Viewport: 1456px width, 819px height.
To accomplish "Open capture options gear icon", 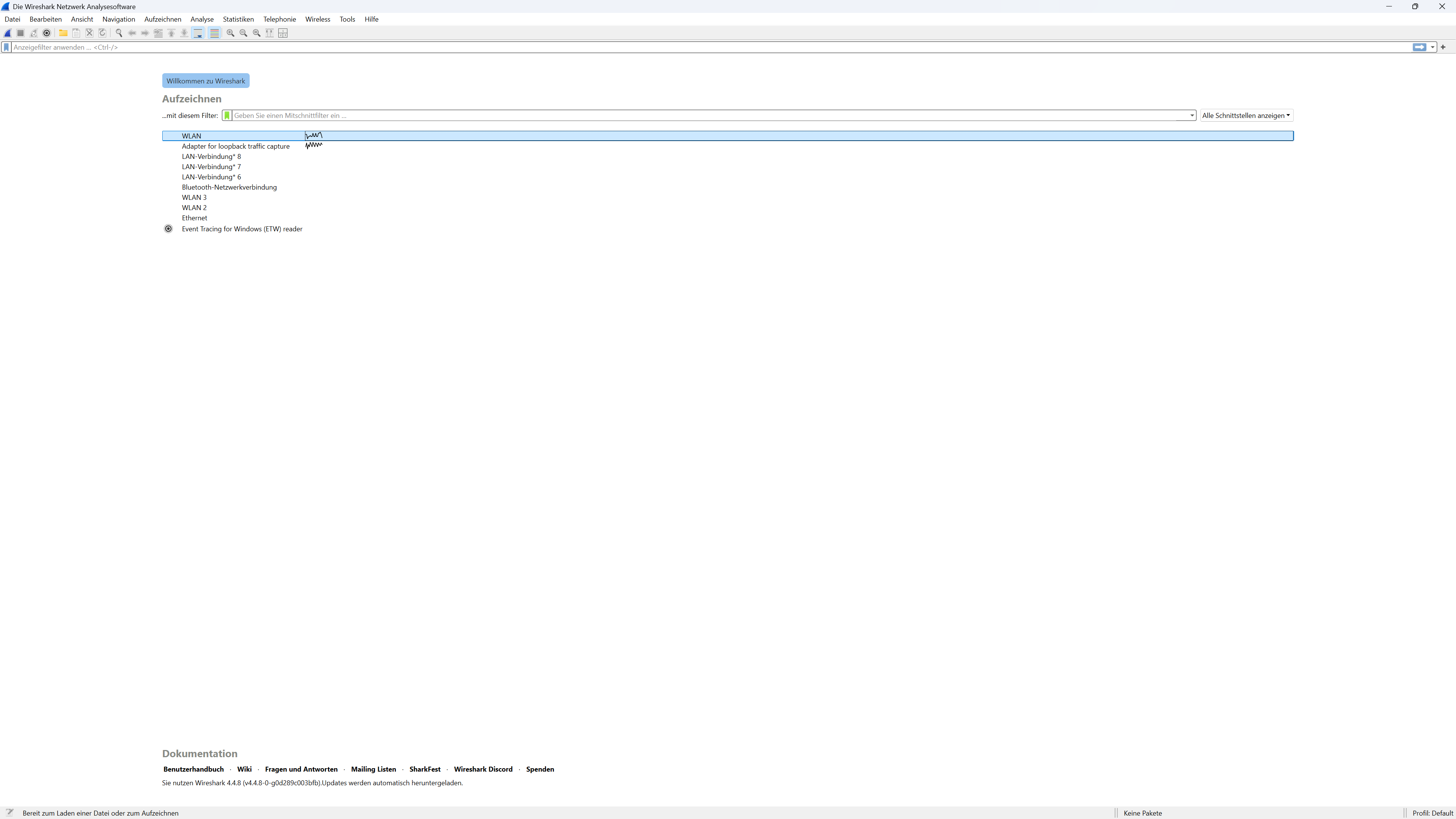I will (x=47, y=33).
